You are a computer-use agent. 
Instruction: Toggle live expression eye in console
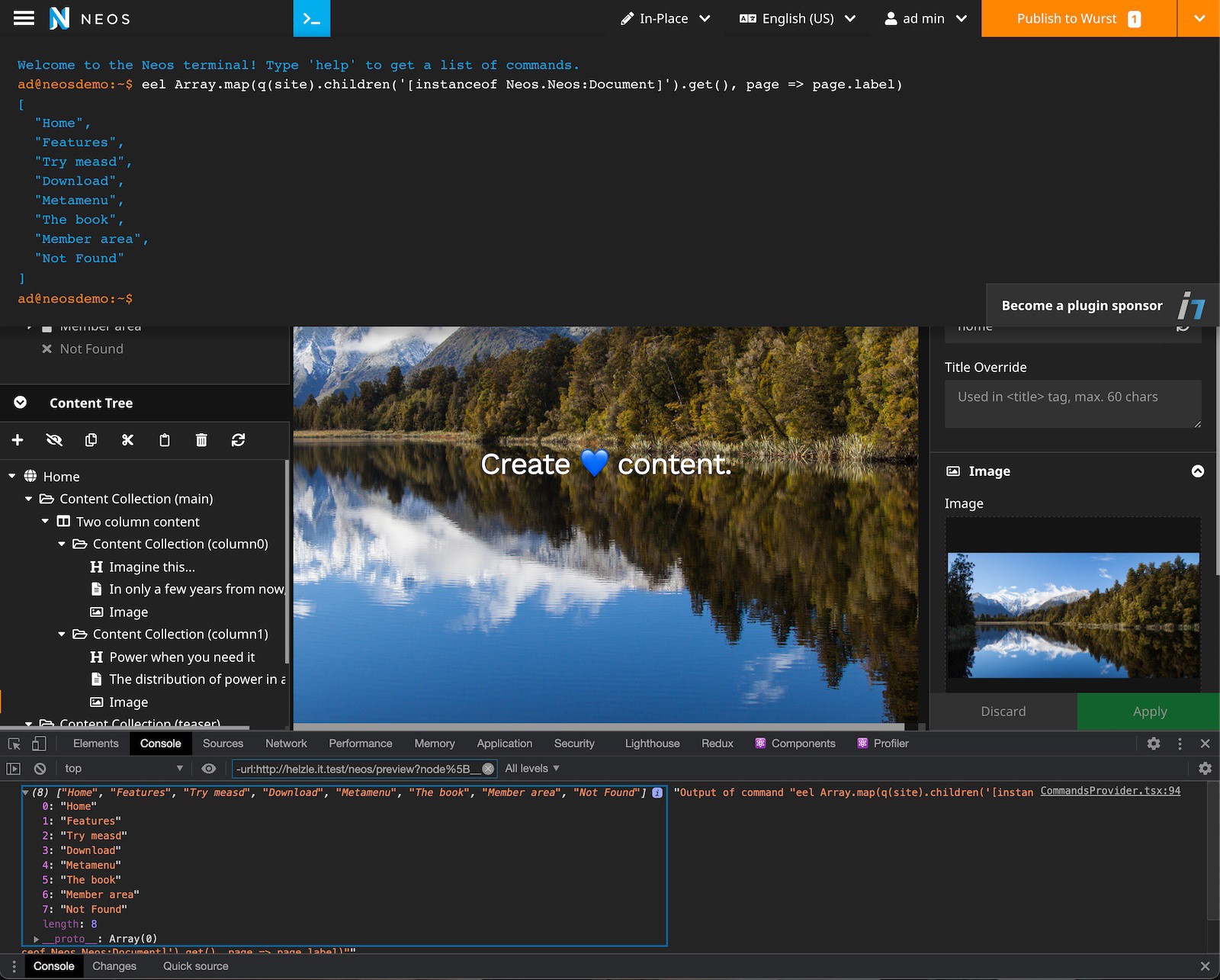(208, 769)
